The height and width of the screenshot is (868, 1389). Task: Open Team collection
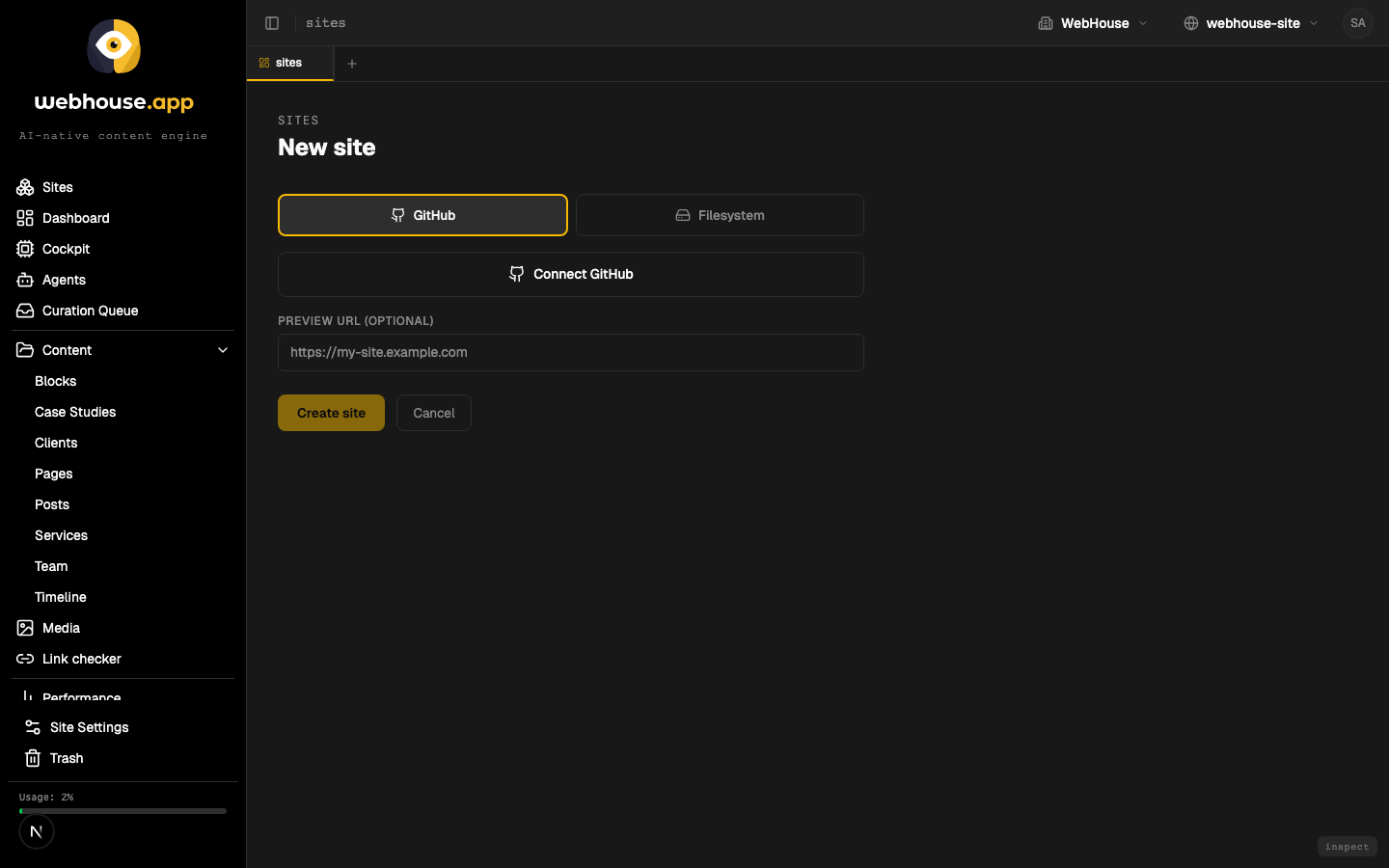[51, 566]
